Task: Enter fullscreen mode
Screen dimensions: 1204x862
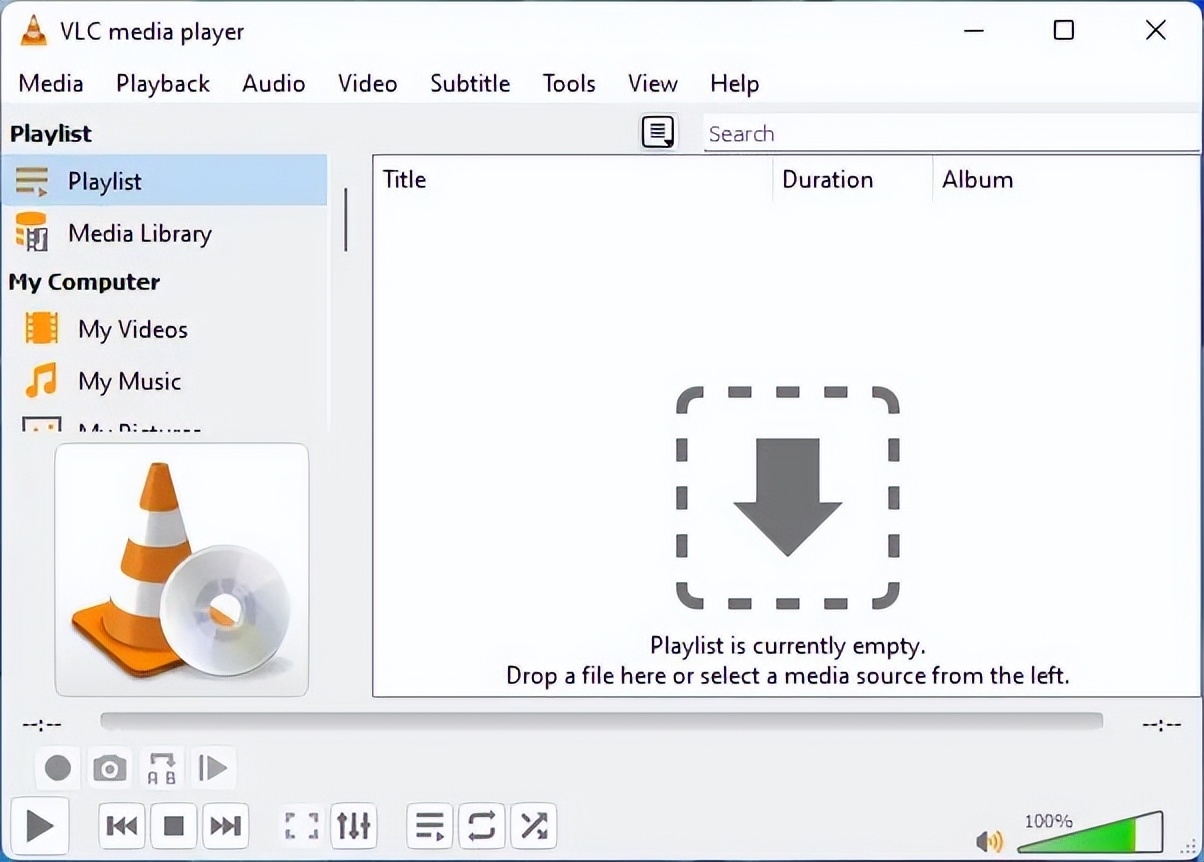Action: click(300, 826)
